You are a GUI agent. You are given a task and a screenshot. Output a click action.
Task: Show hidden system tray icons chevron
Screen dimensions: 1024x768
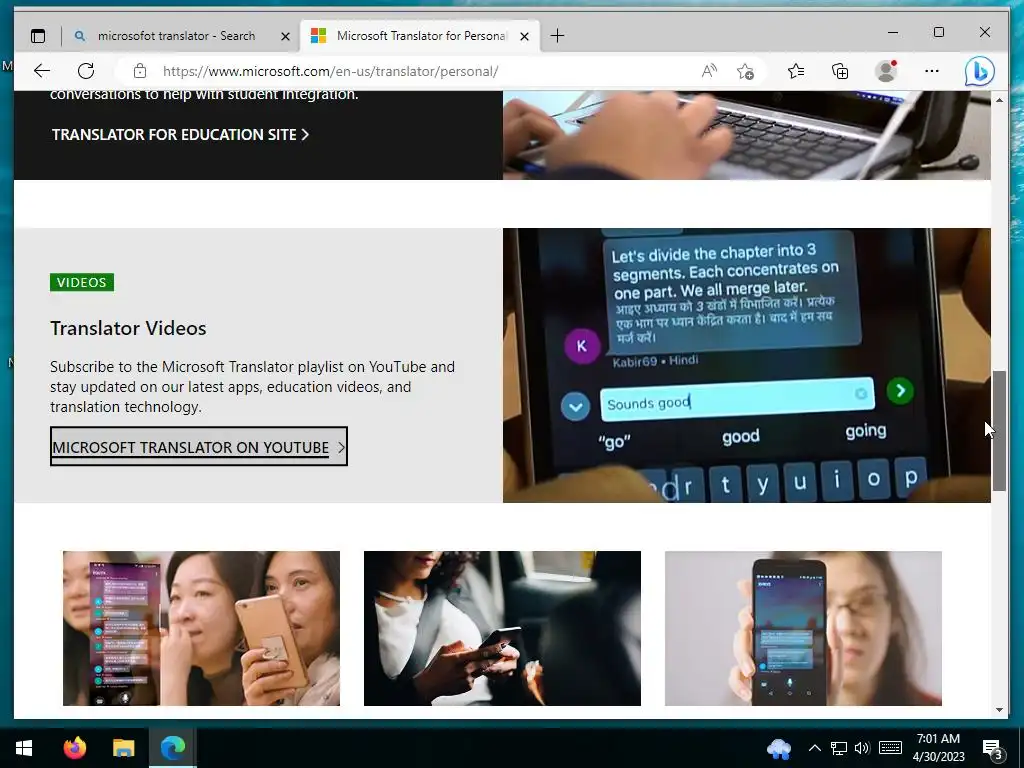coord(814,748)
